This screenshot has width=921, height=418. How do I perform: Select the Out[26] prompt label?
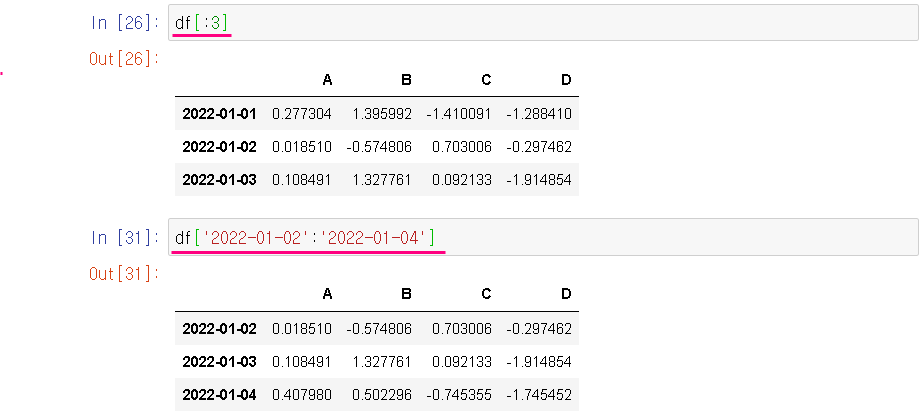(x=124, y=59)
